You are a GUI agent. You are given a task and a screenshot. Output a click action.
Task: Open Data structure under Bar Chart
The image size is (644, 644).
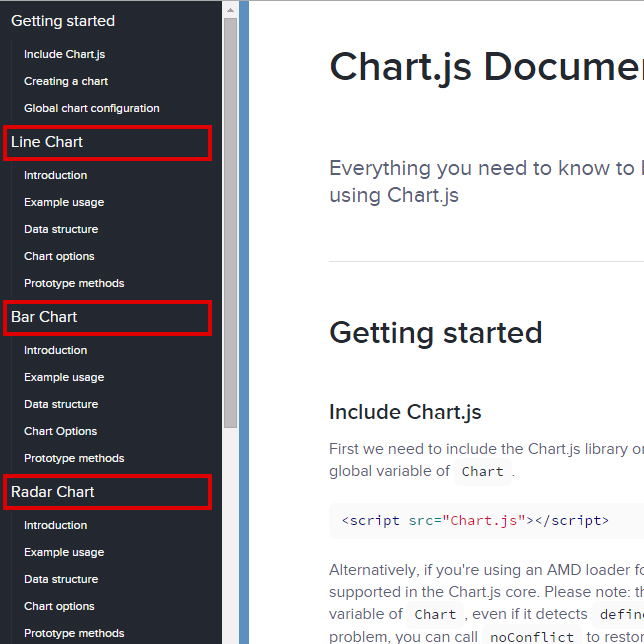pyautogui.click(x=61, y=404)
